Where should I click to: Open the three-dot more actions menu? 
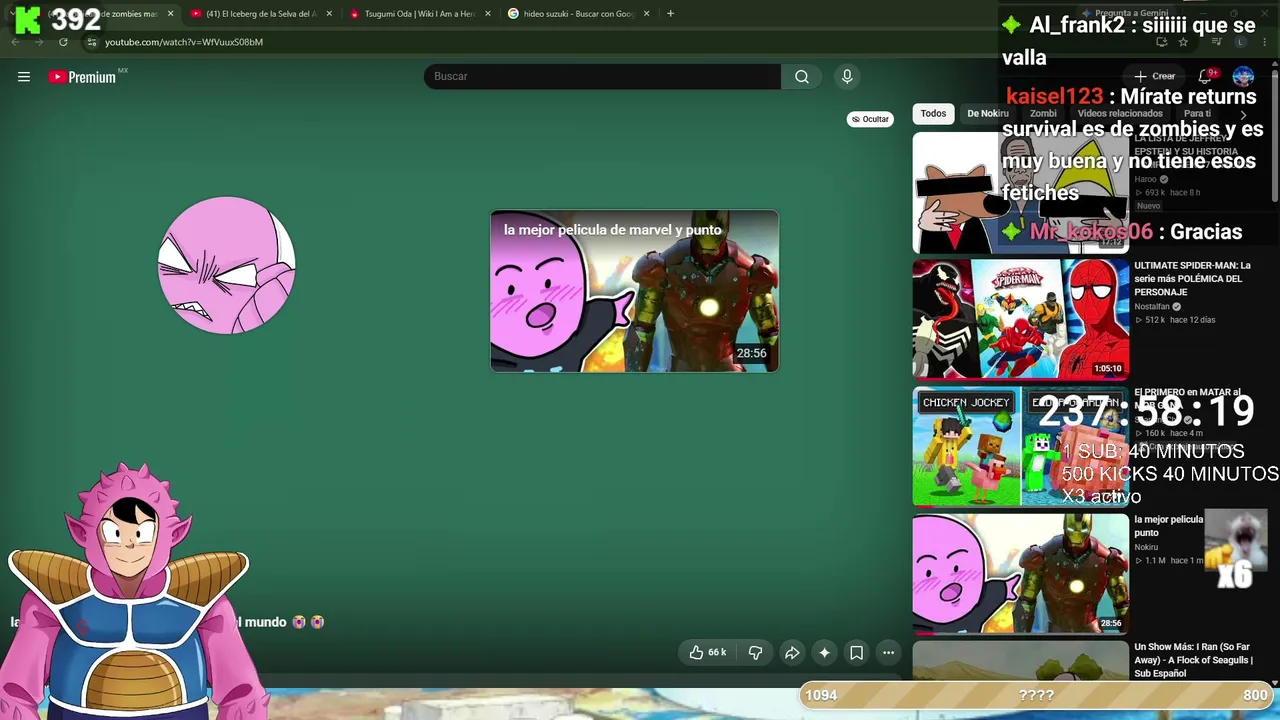(x=888, y=653)
